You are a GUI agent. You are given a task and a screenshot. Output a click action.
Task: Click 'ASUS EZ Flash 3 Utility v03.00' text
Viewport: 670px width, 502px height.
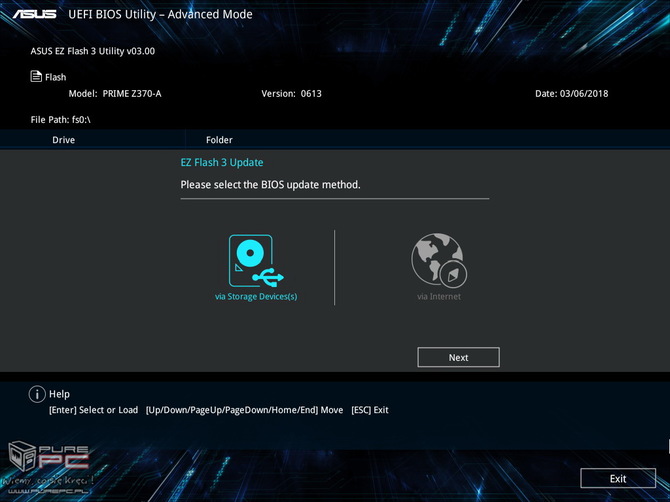93,51
